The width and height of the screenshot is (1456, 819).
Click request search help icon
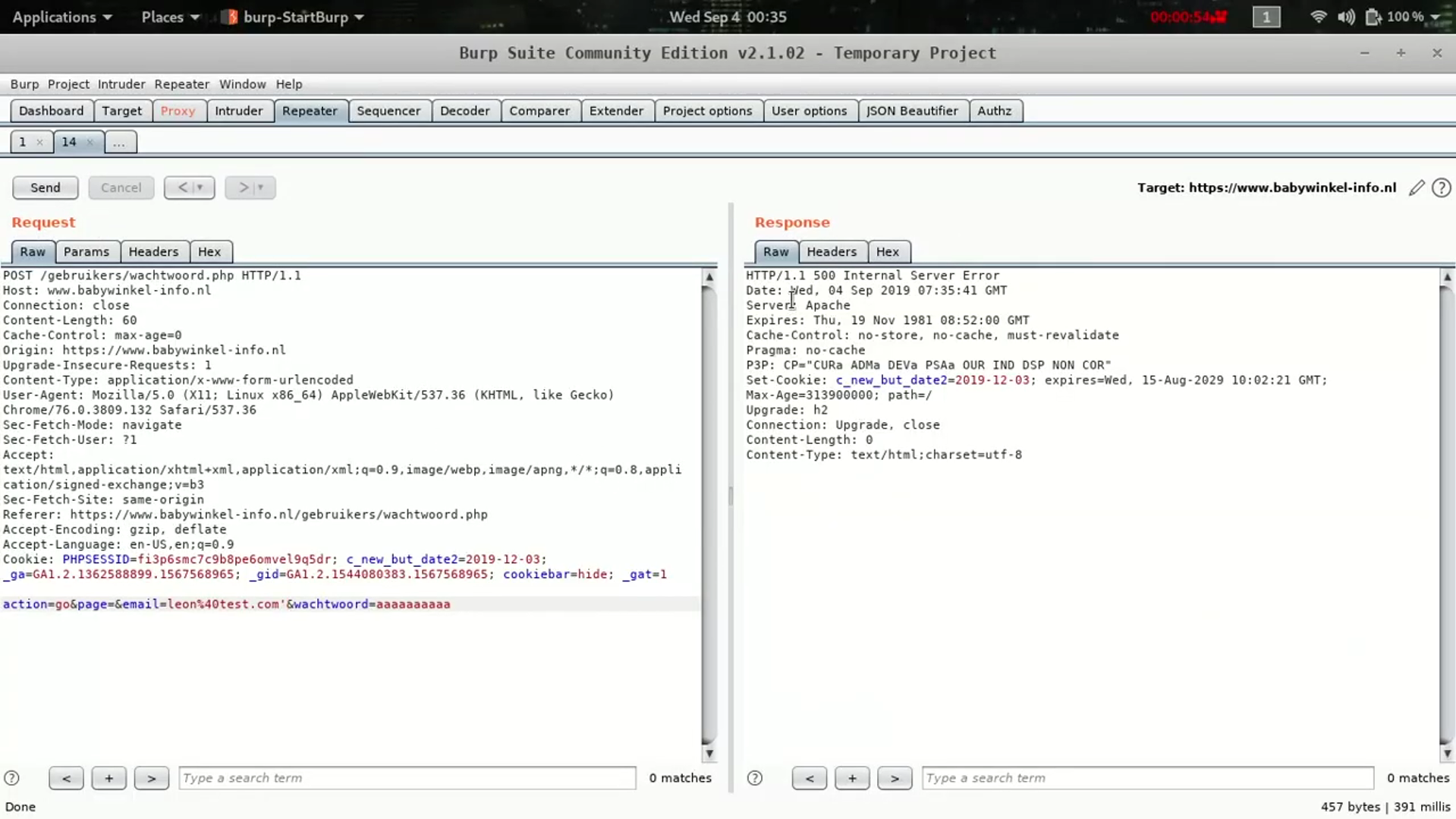11,778
